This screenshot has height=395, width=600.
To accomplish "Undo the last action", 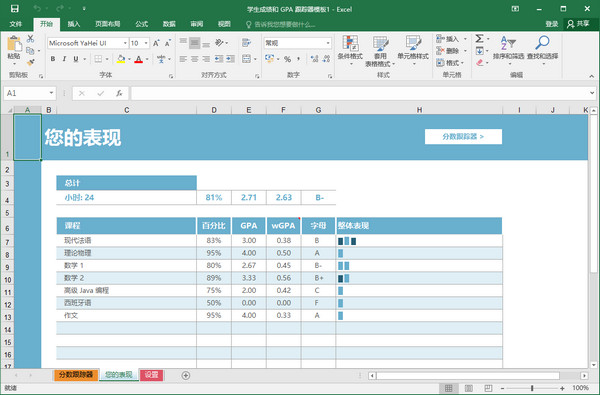I will (x=37, y=8).
